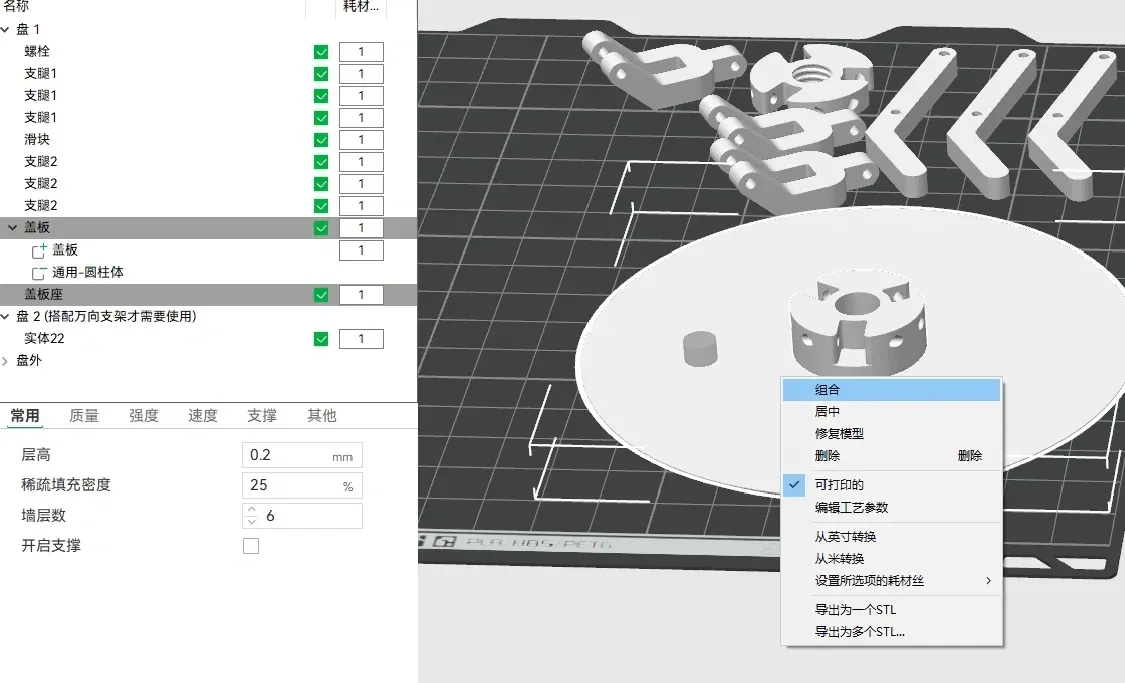The width and height of the screenshot is (1125, 683).
Task: Click the filament number field for 实体22
Action: (361, 339)
